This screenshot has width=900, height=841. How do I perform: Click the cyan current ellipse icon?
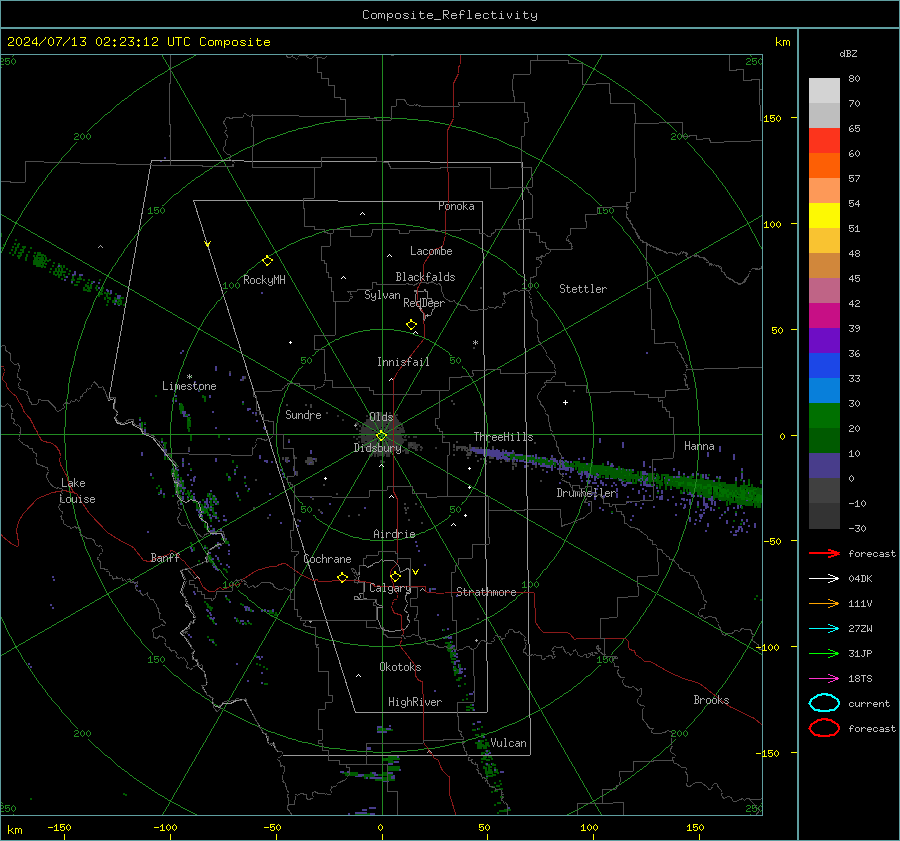(x=824, y=703)
